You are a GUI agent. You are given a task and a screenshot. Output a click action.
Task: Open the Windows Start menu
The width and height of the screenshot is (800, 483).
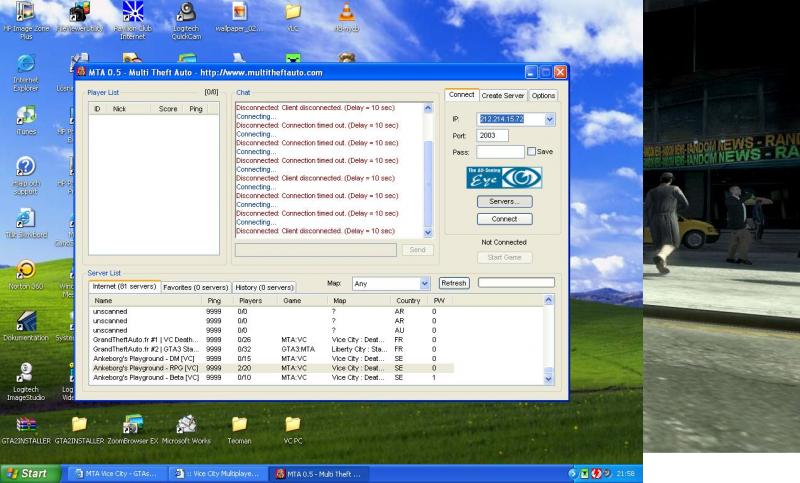tap(31, 473)
